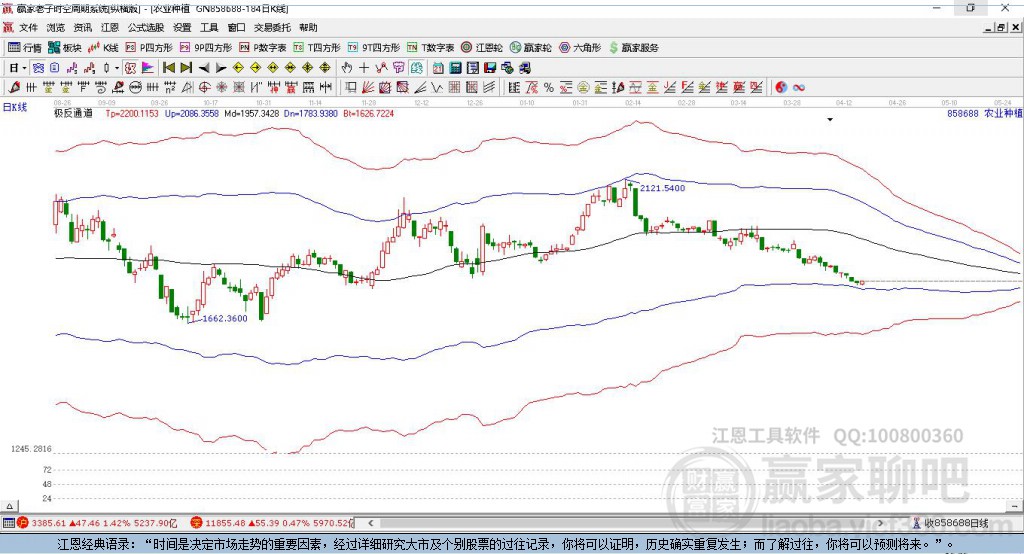This screenshot has width=1024, height=554.
Task: Open 赢家服务 with dollar icon
Action: click(633, 48)
